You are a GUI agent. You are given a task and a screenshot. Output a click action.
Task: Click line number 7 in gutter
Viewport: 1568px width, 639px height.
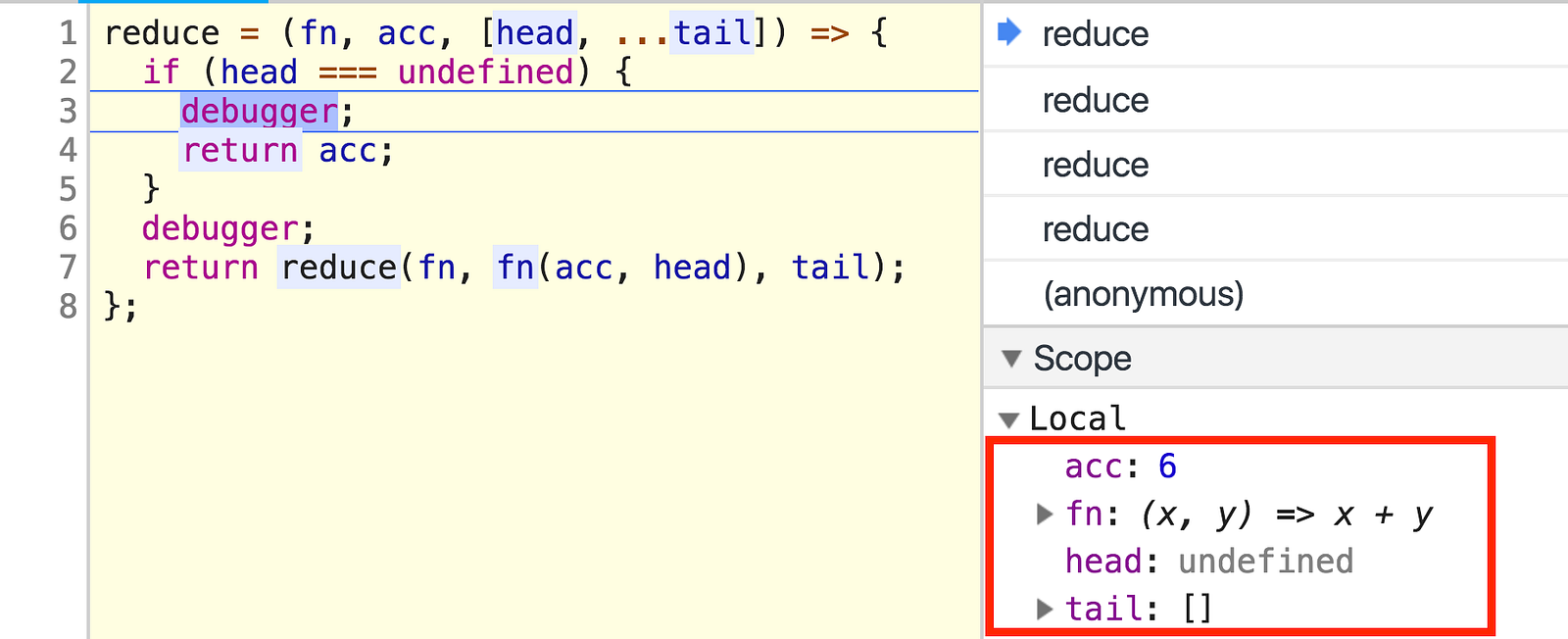pyautogui.click(x=68, y=268)
